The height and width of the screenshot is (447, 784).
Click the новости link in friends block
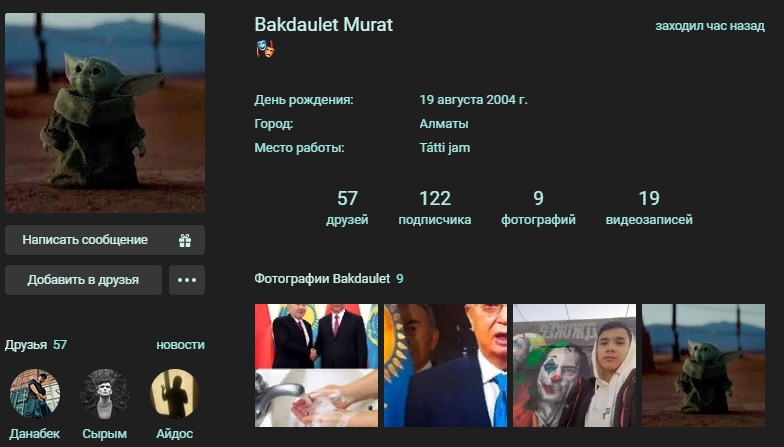coord(180,345)
